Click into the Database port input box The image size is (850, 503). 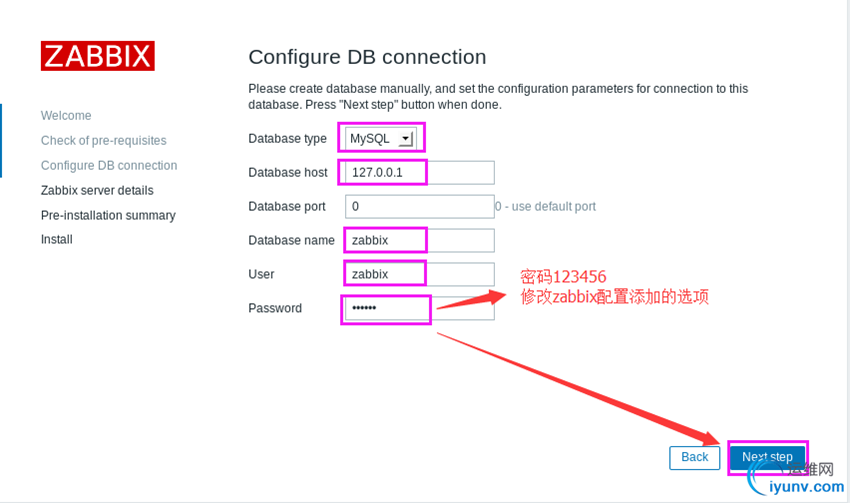pyautogui.click(x=420, y=207)
